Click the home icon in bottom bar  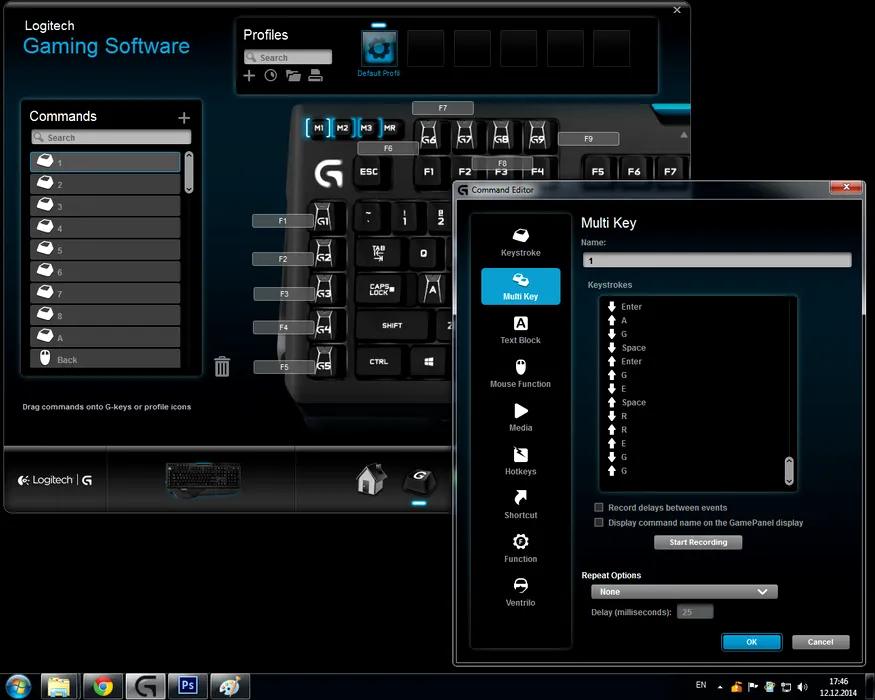pos(371,480)
